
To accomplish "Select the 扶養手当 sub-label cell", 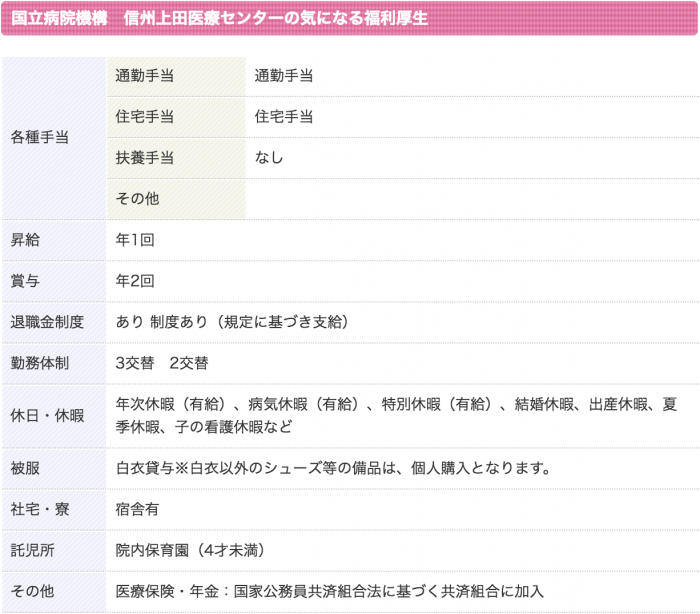I will click(145, 158).
